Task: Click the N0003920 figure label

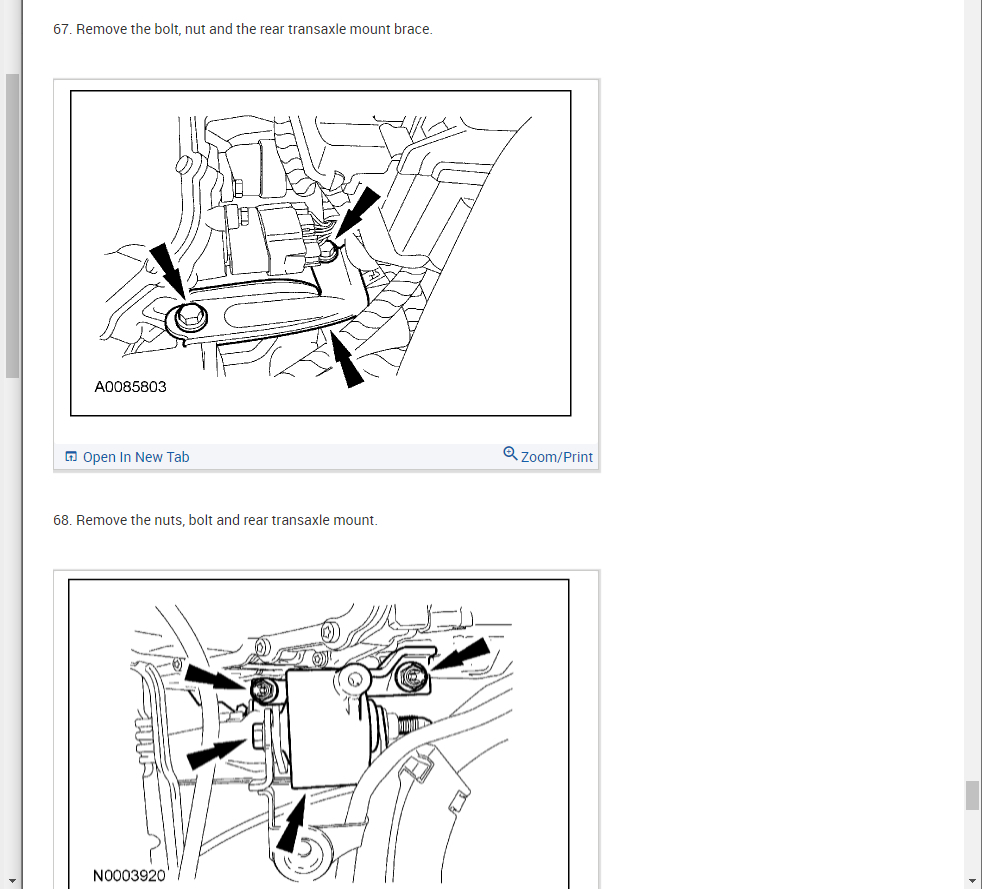Action: tap(129, 875)
